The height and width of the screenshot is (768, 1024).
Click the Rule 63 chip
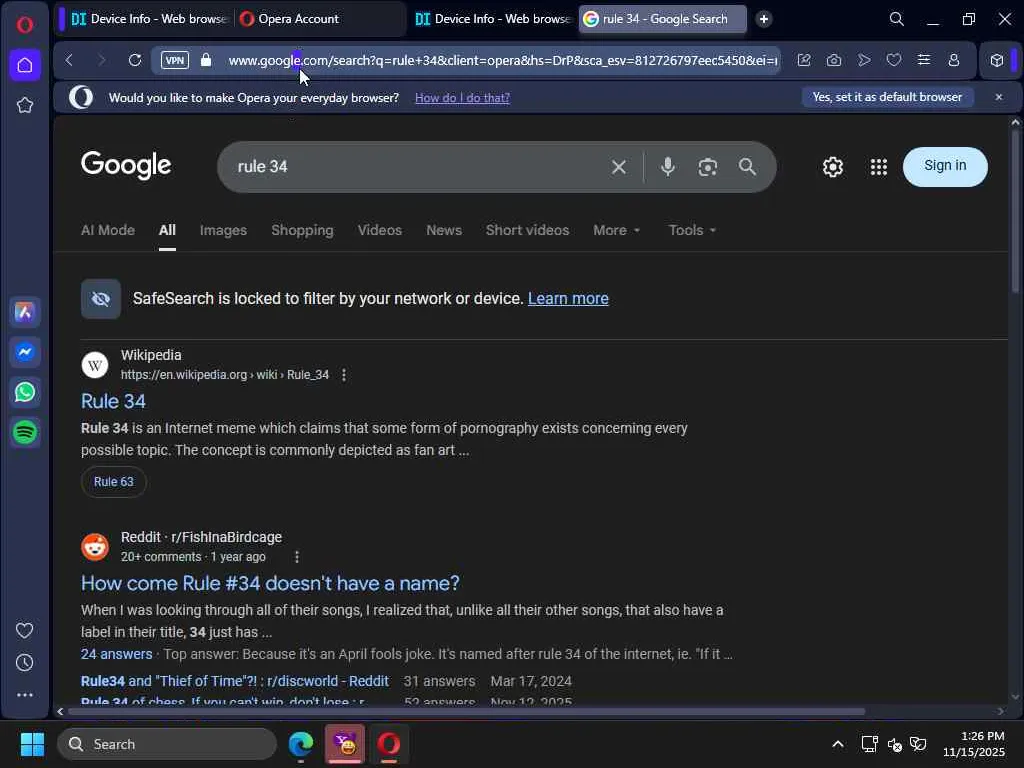pos(114,482)
